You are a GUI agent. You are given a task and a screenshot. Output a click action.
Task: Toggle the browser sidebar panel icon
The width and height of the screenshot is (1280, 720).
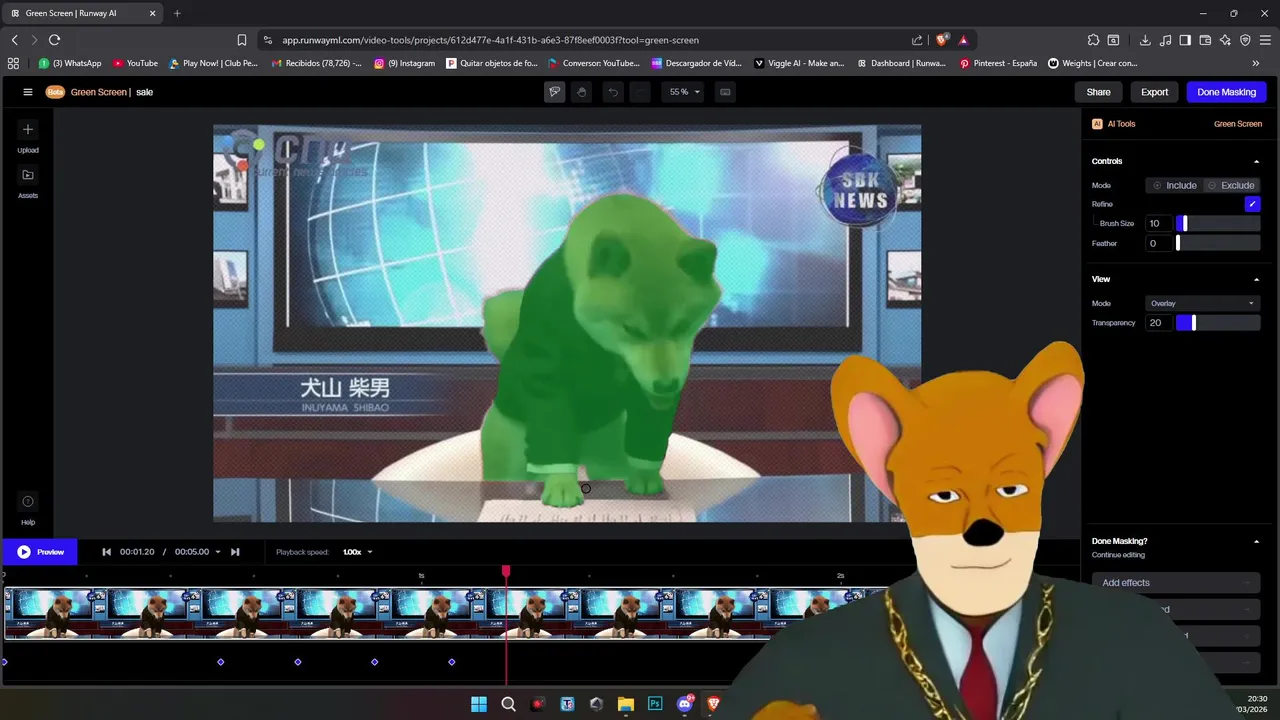tap(1185, 40)
